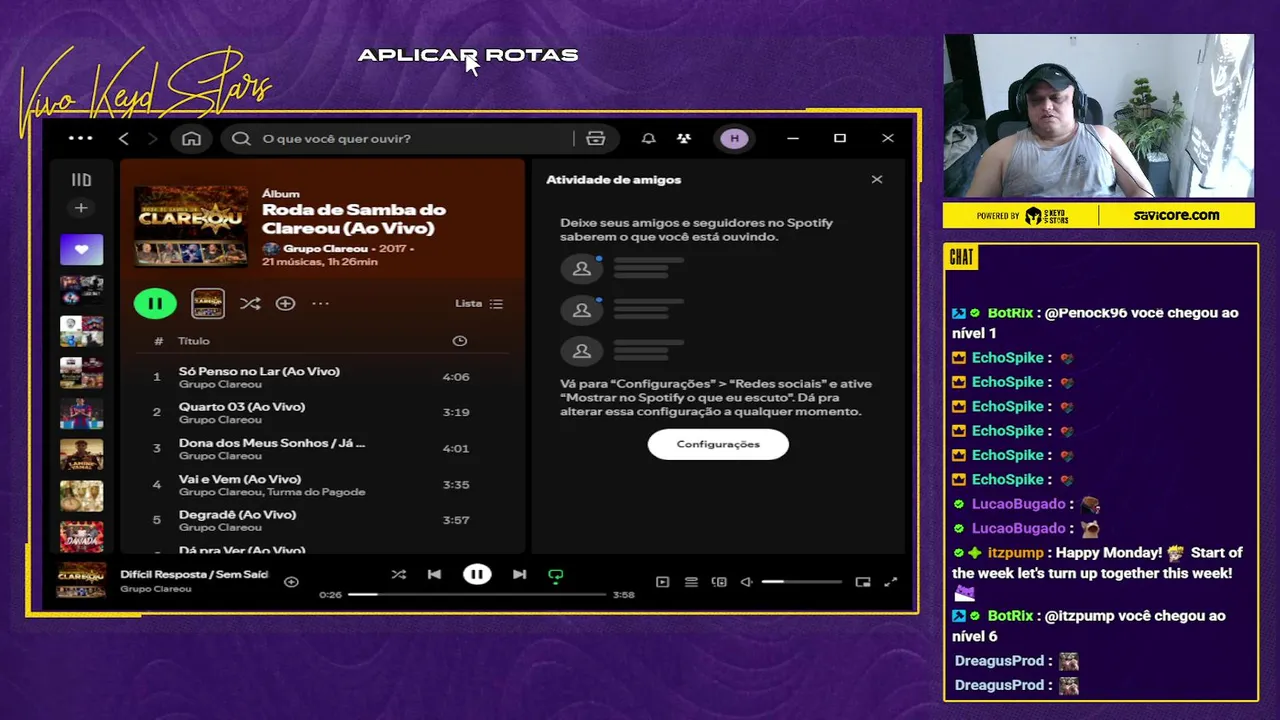Click the 4:06 duration value
This screenshot has width=1280, height=720.
click(456, 377)
